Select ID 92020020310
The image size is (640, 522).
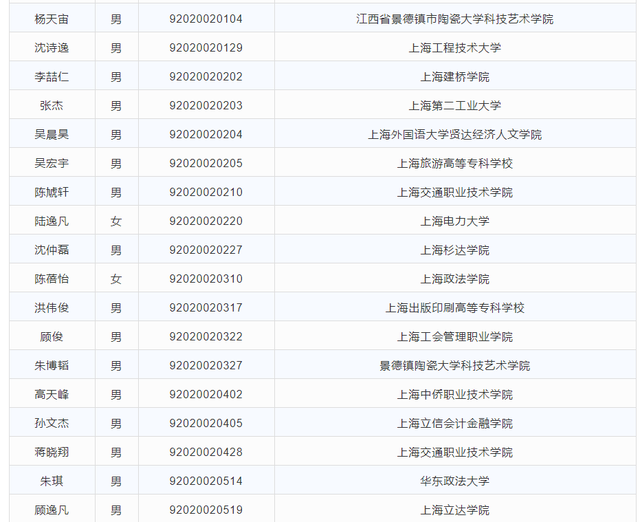206,279
